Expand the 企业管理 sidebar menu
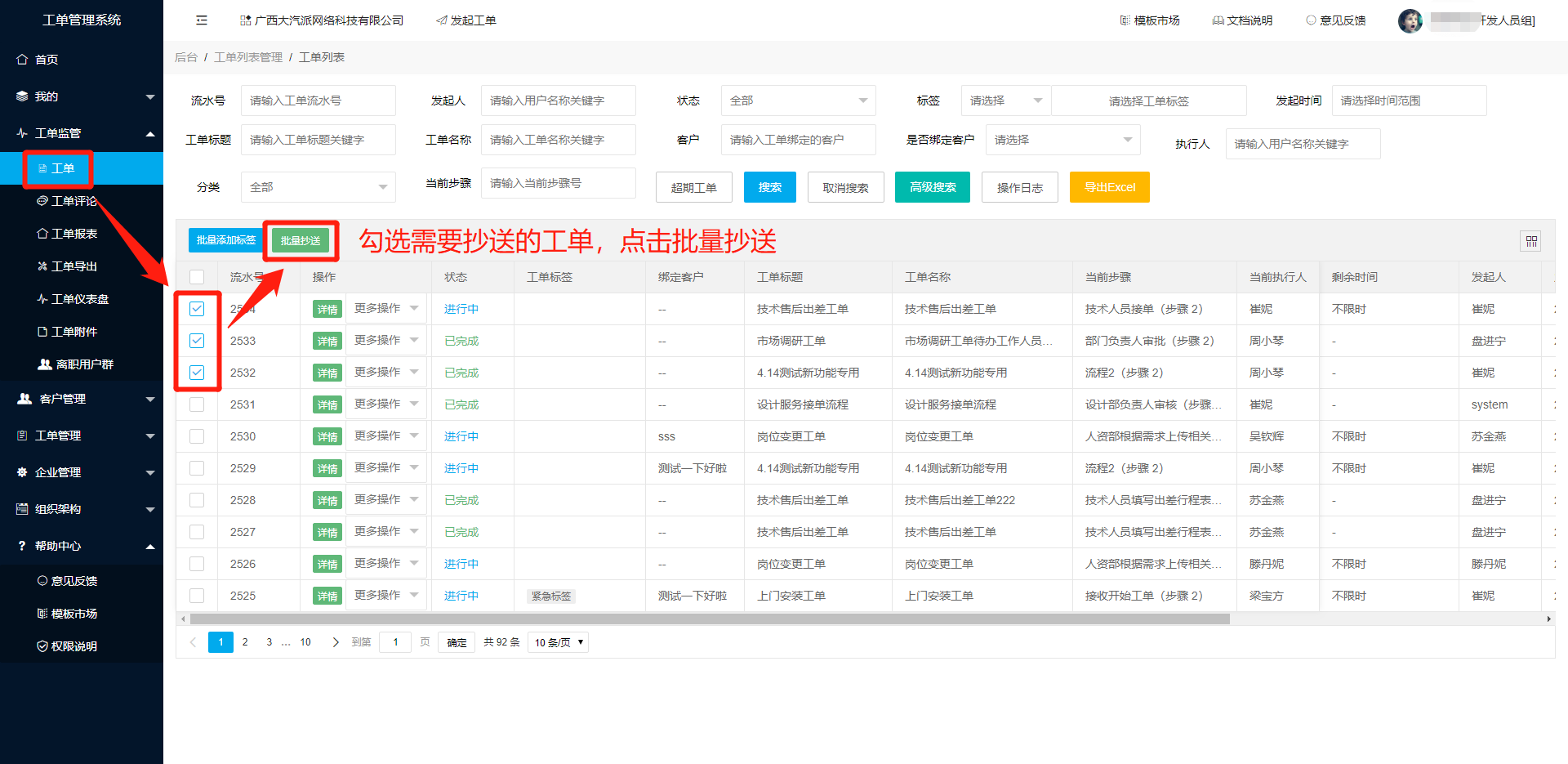Viewport: 1568px width, 764px height. [x=82, y=472]
